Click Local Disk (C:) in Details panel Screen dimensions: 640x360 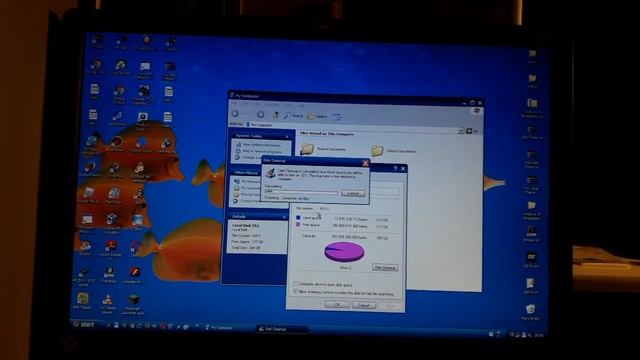[x=245, y=225]
